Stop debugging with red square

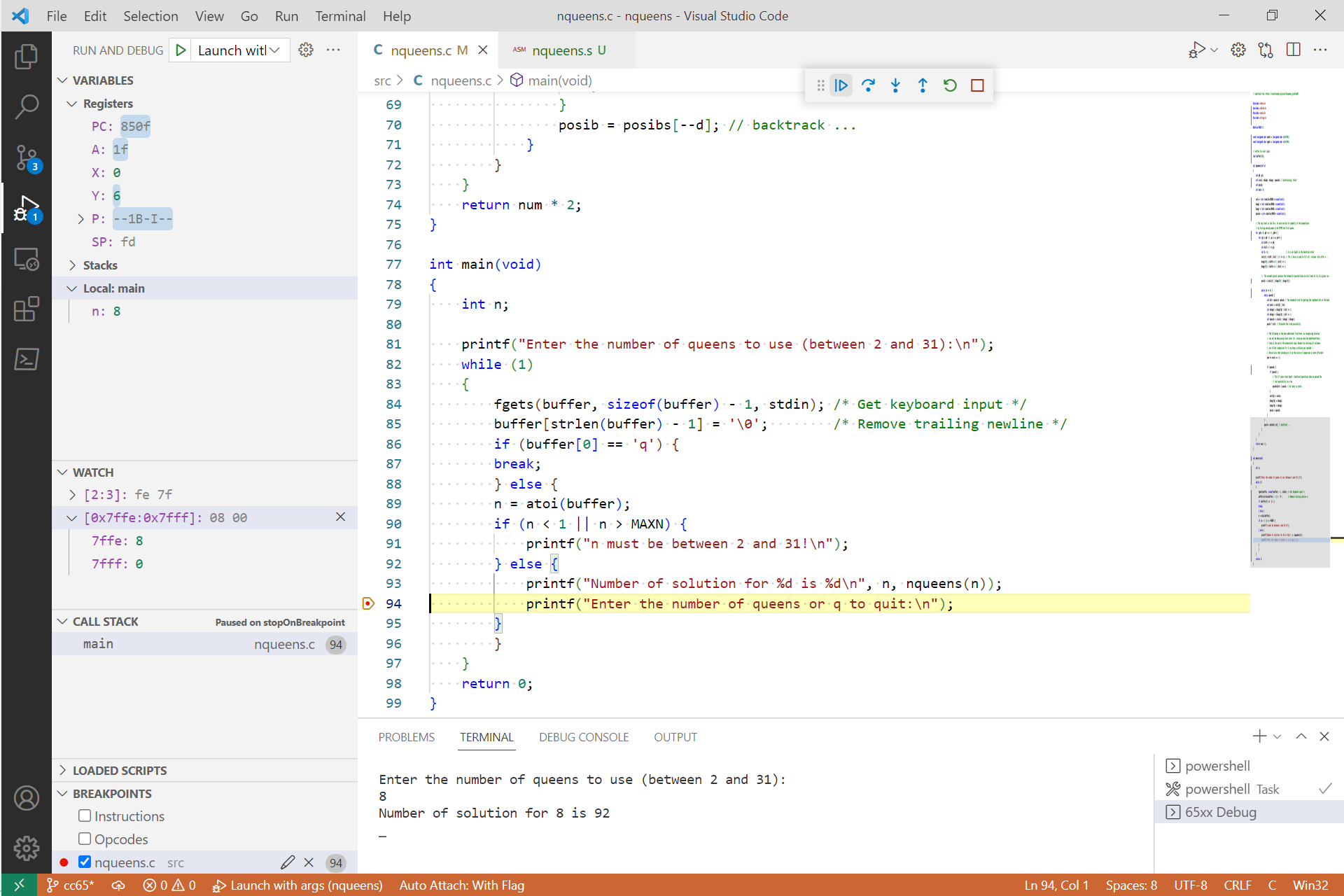[x=977, y=85]
